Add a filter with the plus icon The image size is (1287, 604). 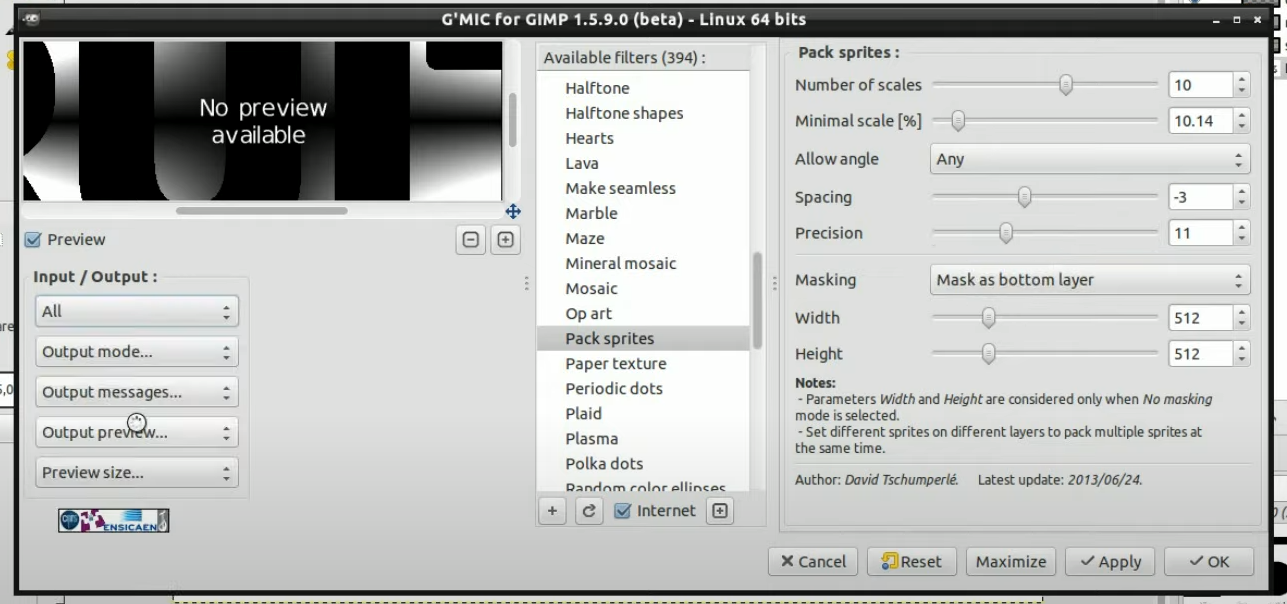pyautogui.click(x=552, y=511)
